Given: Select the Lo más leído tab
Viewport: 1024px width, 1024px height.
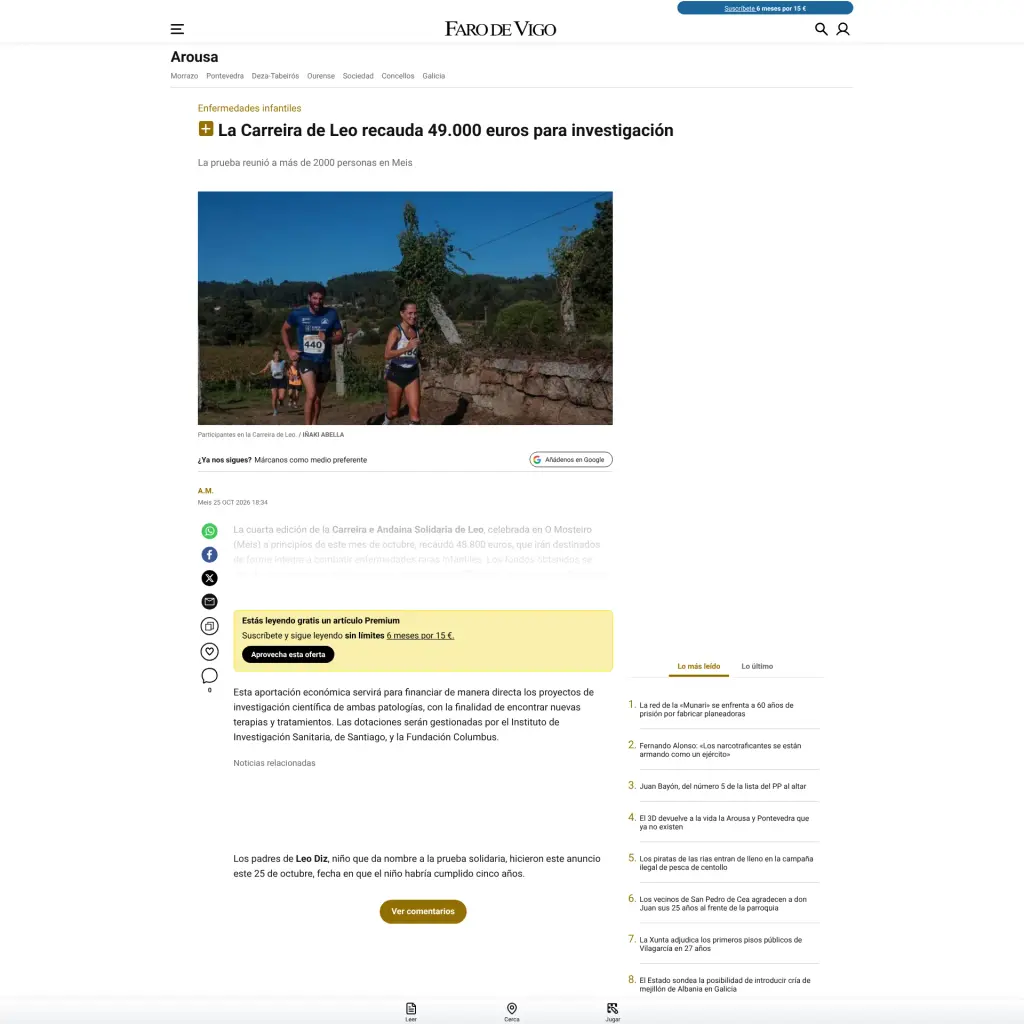Looking at the screenshot, I should click(699, 666).
